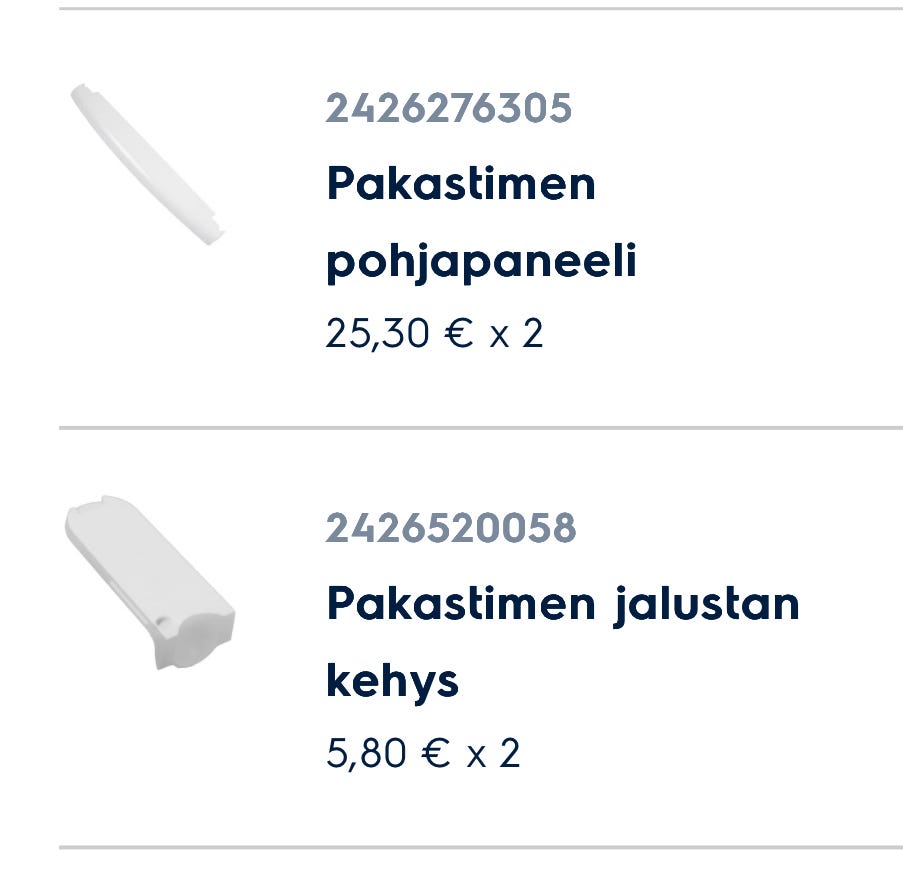Viewport: 903px width, 875px height.
Task: Click the x 2 quantity beside 5,80 €
Action: pos(493,752)
